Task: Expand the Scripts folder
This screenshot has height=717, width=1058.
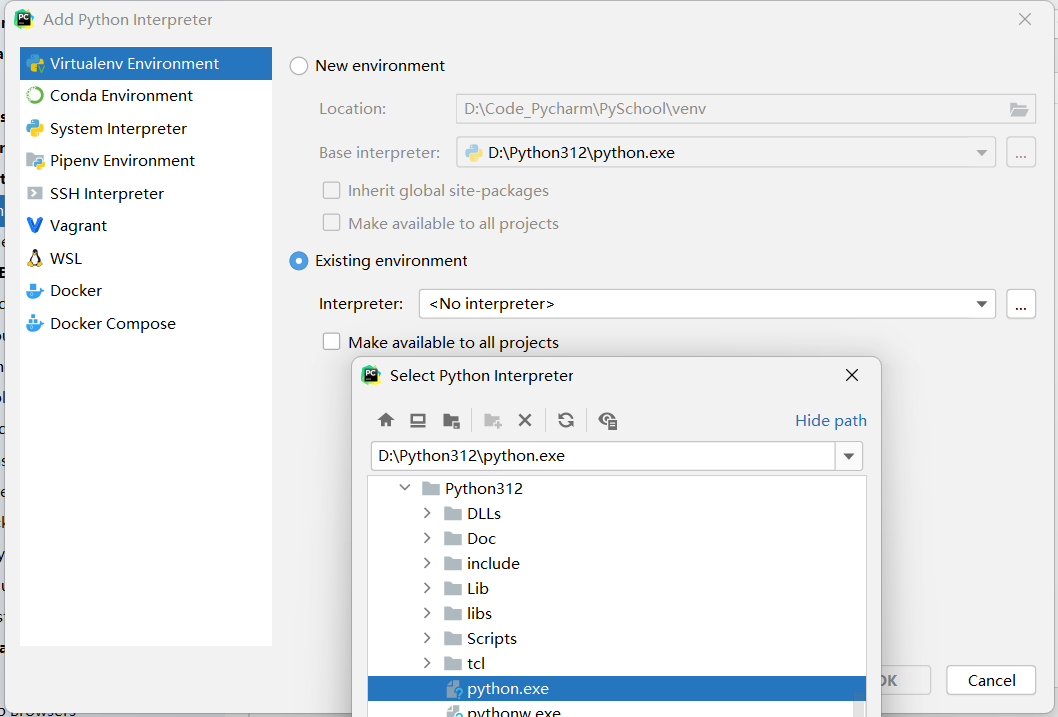Action: pyautogui.click(x=427, y=638)
